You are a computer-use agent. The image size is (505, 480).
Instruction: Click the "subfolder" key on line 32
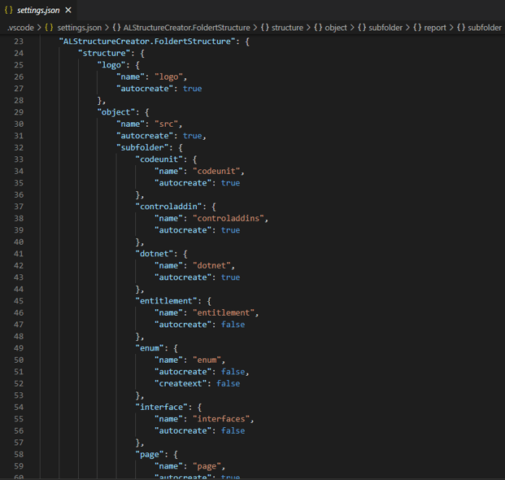coord(142,147)
